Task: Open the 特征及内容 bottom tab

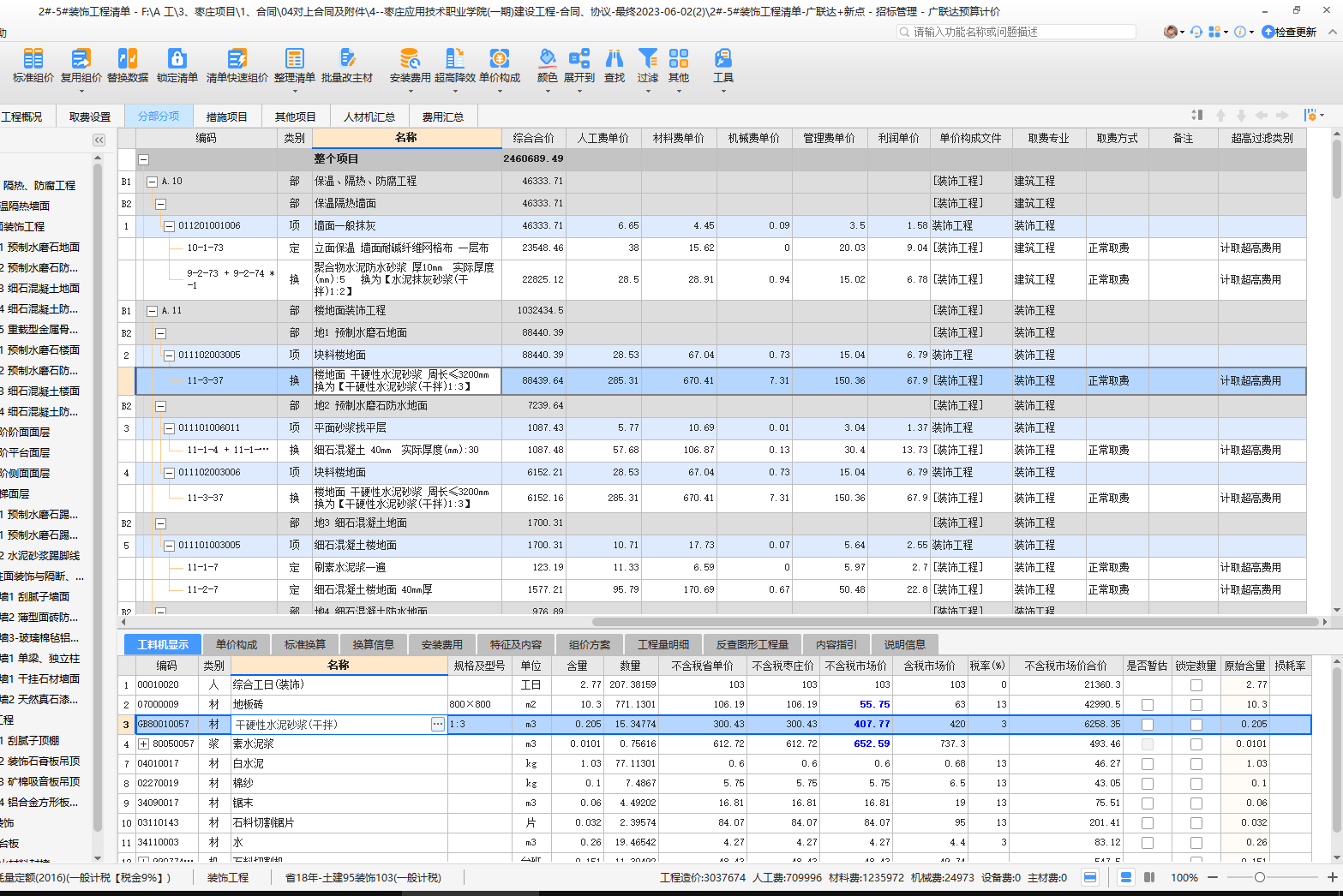Action: point(516,644)
